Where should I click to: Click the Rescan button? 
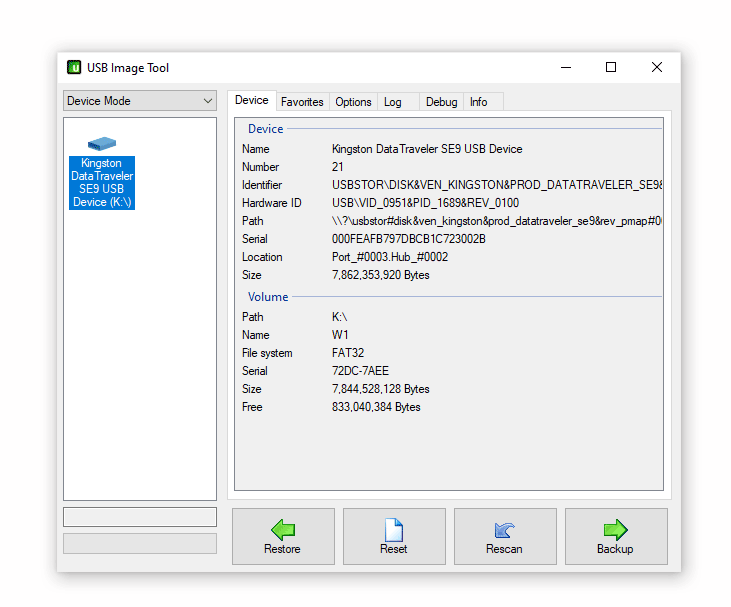505,536
